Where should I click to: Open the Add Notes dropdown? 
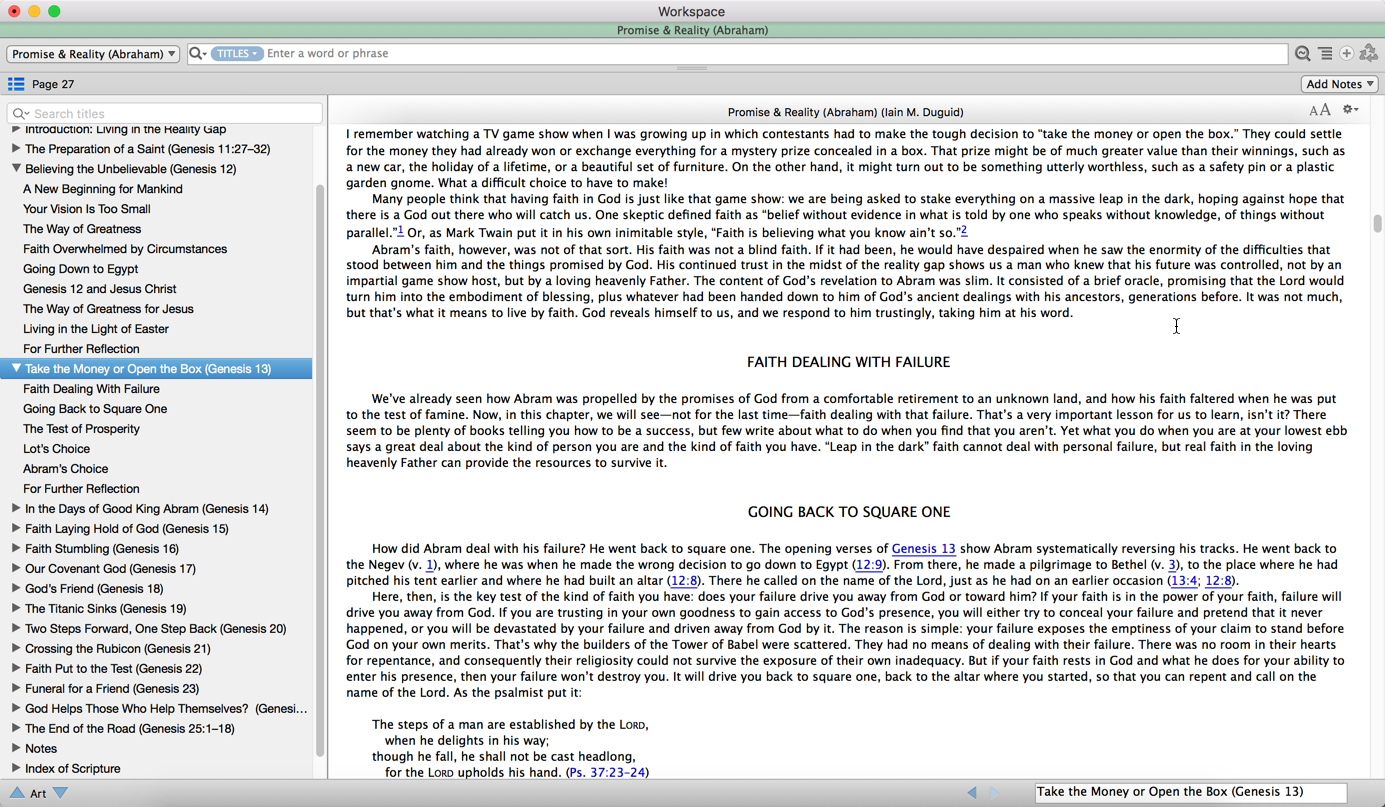[x=1340, y=84]
